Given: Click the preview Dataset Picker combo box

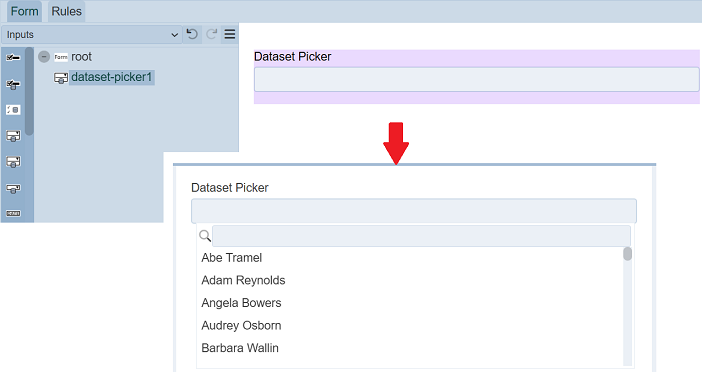Looking at the screenshot, I should pyautogui.click(x=414, y=211).
